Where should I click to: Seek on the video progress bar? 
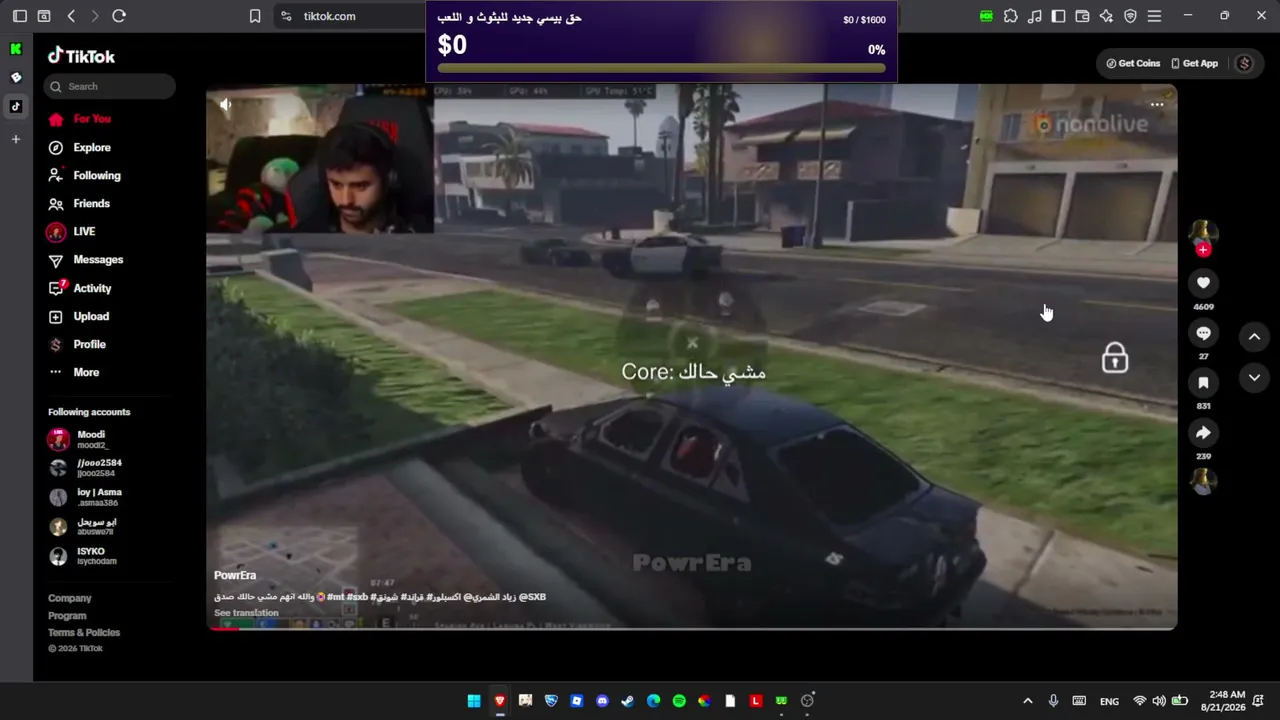point(692,628)
